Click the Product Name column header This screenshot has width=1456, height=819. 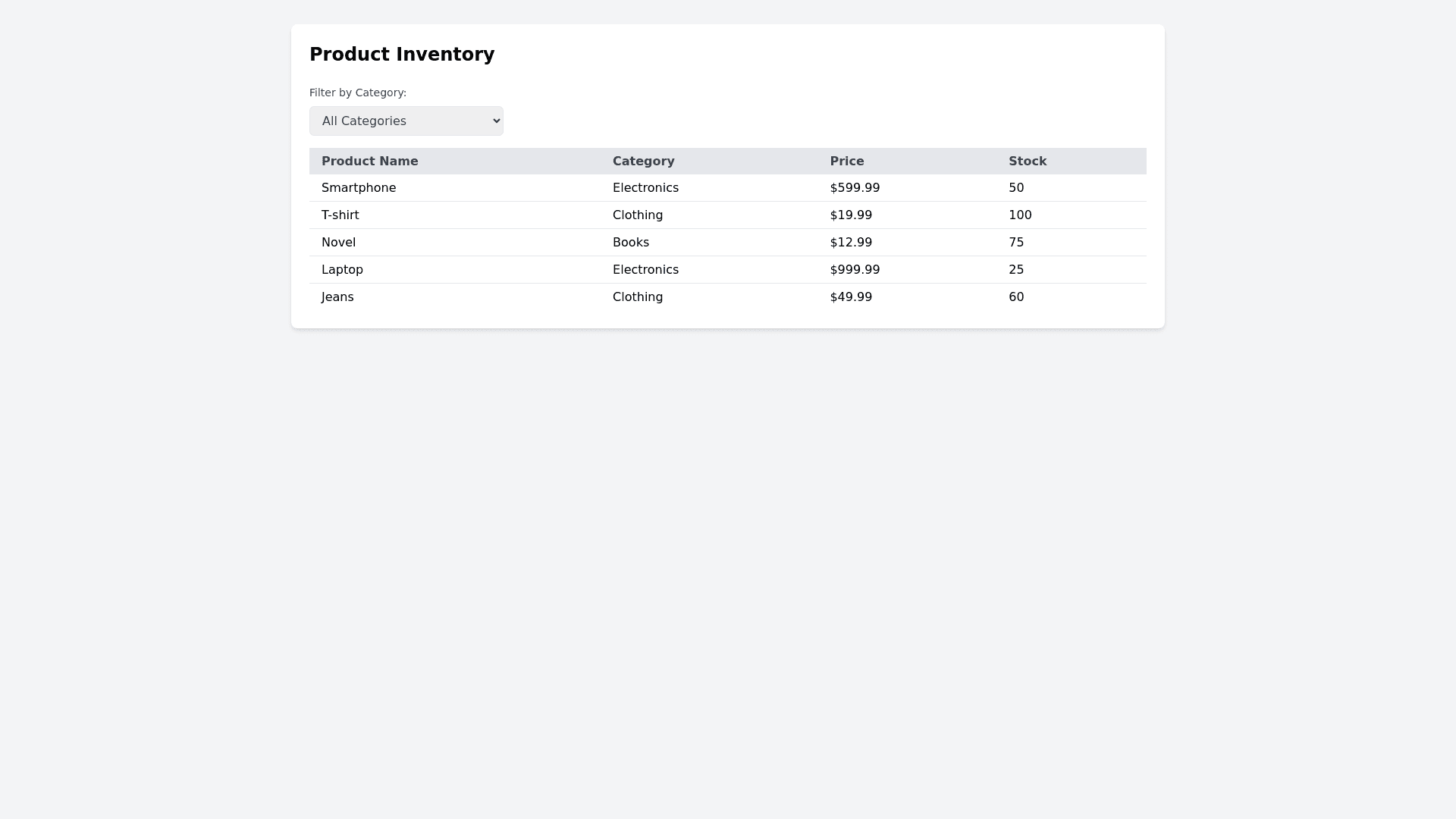(369, 162)
